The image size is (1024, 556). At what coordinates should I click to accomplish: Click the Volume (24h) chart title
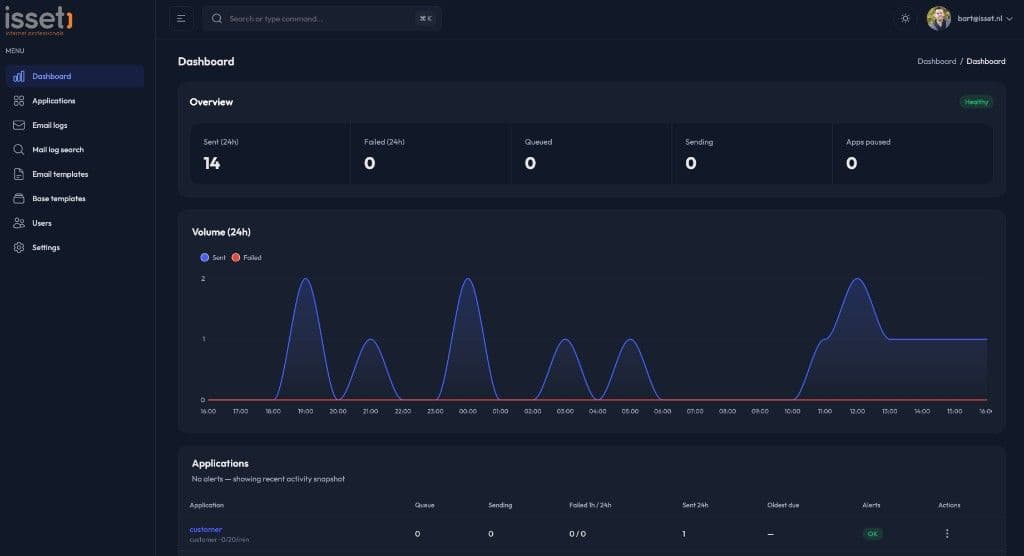pos(221,232)
